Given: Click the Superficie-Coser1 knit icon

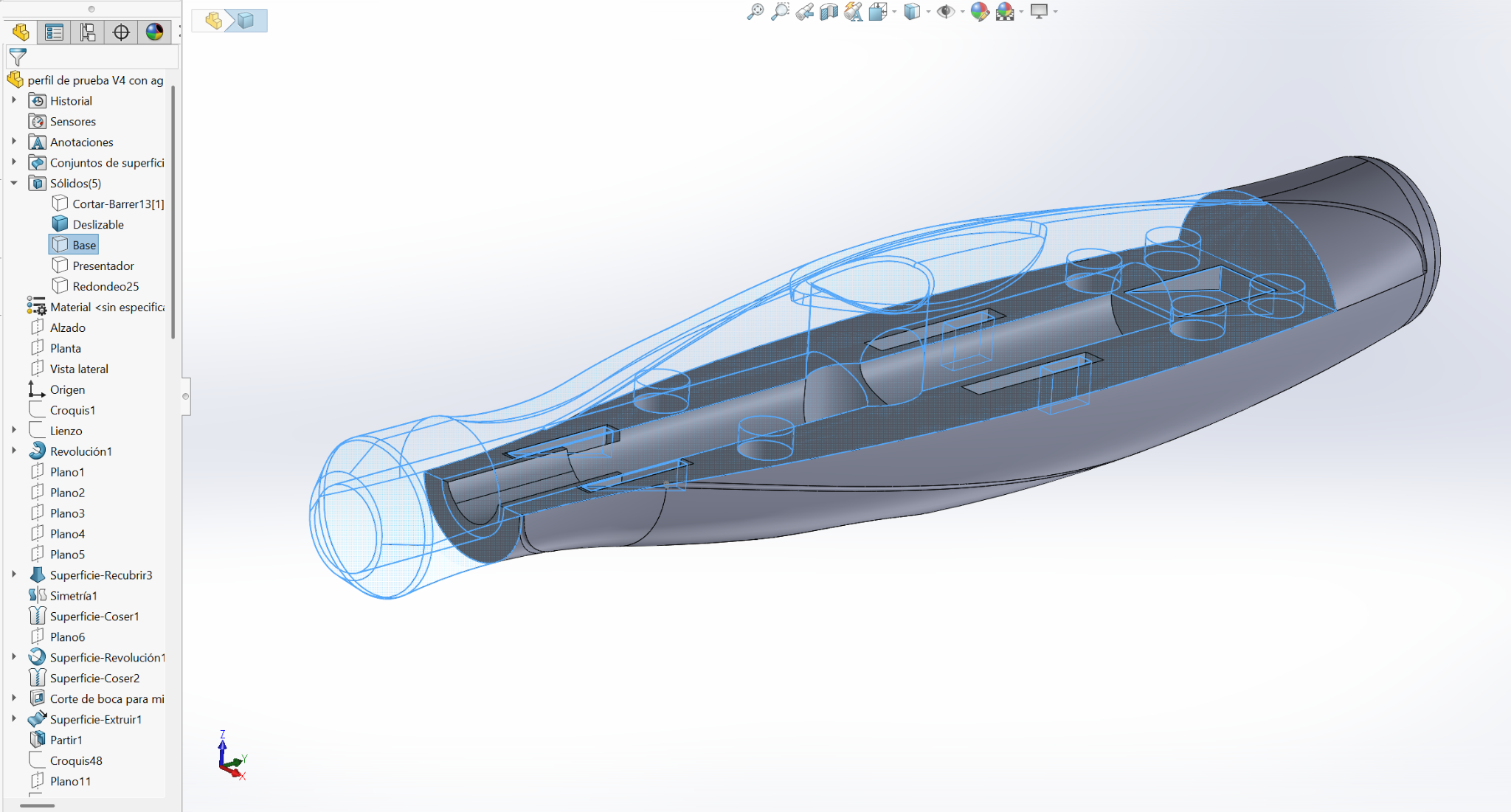Looking at the screenshot, I should pos(37,616).
